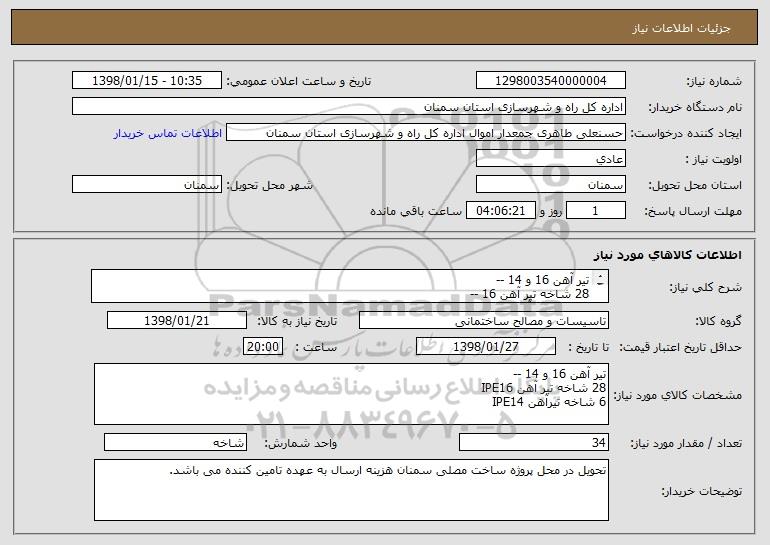Click the buyer notes text area

pyautogui.click(x=351, y=490)
